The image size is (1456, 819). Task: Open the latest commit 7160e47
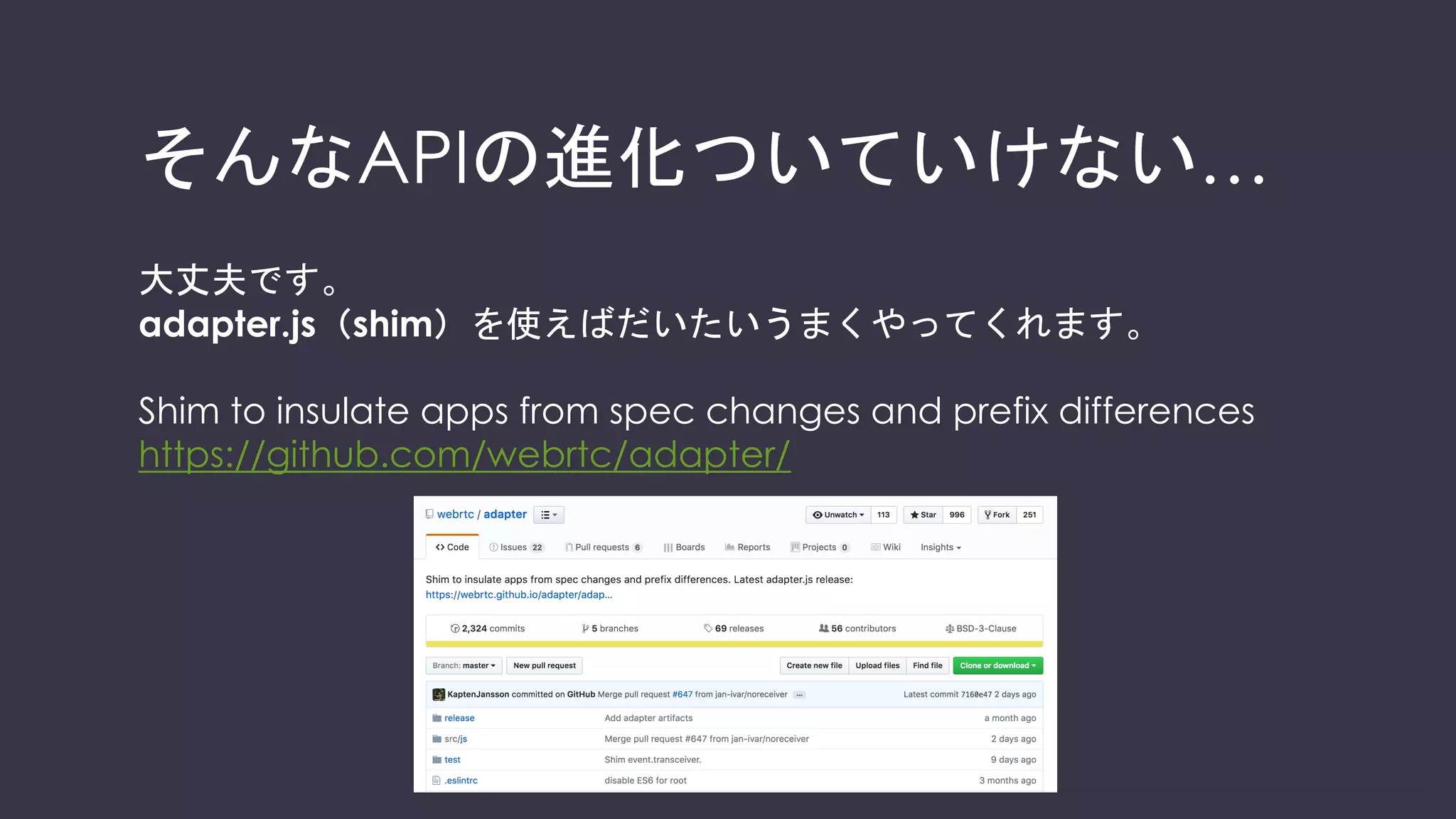pyautogui.click(x=976, y=695)
